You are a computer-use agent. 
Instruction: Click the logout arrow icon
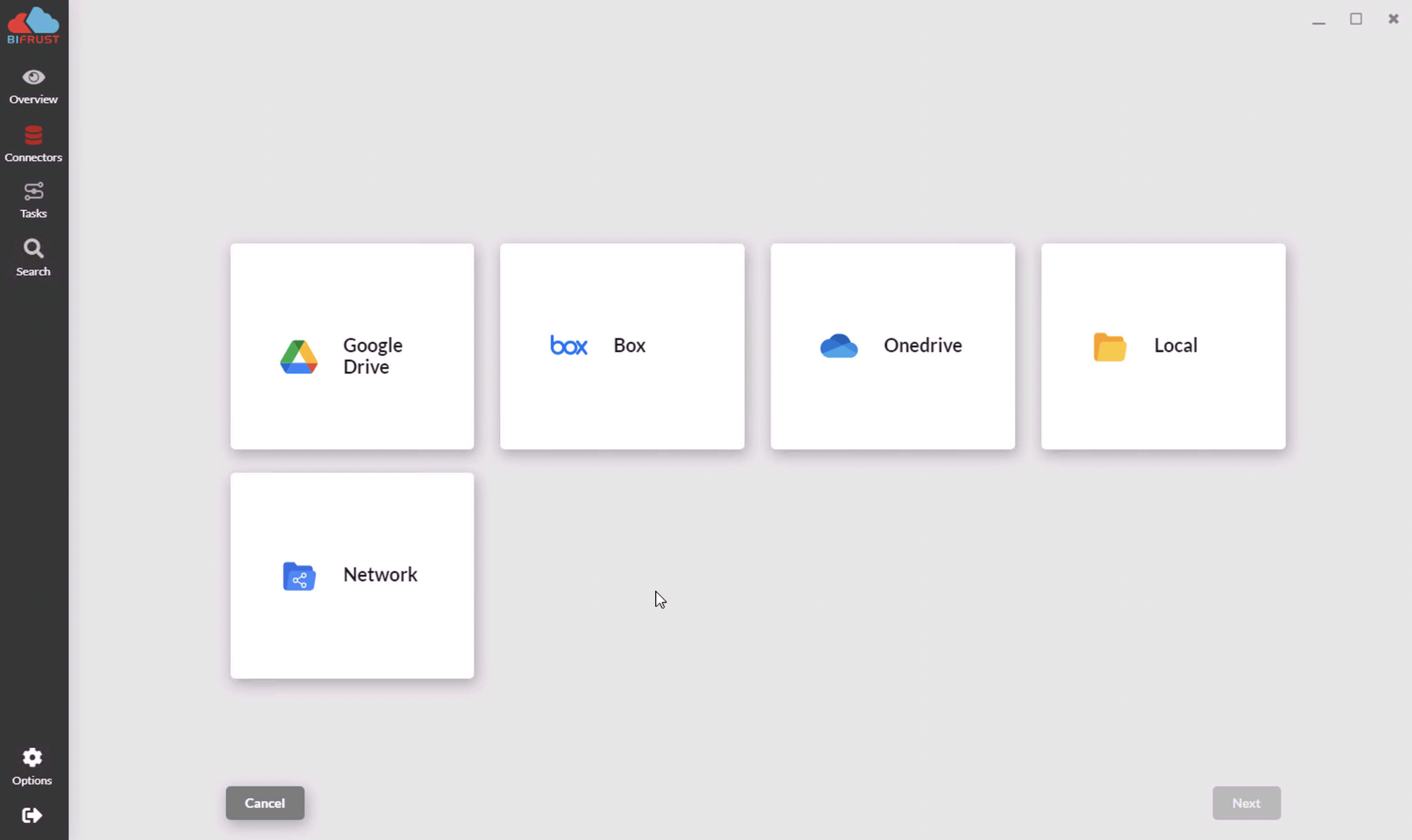tap(32, 815)
